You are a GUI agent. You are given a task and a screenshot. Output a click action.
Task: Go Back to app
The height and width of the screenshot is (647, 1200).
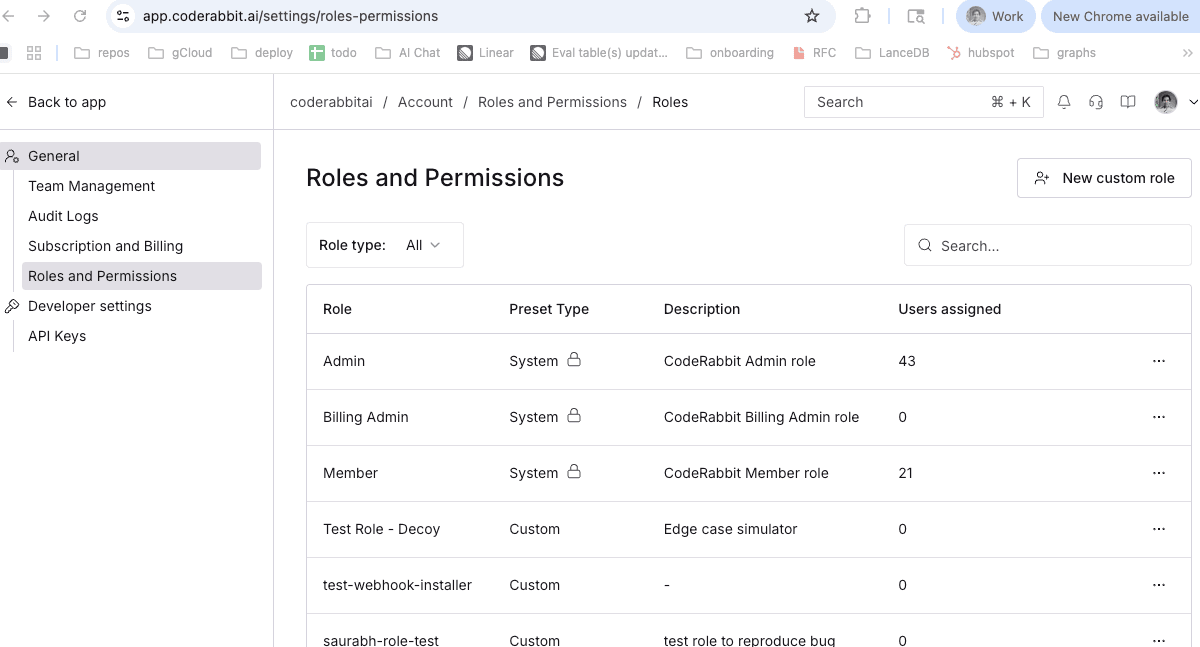coord(56,102)
